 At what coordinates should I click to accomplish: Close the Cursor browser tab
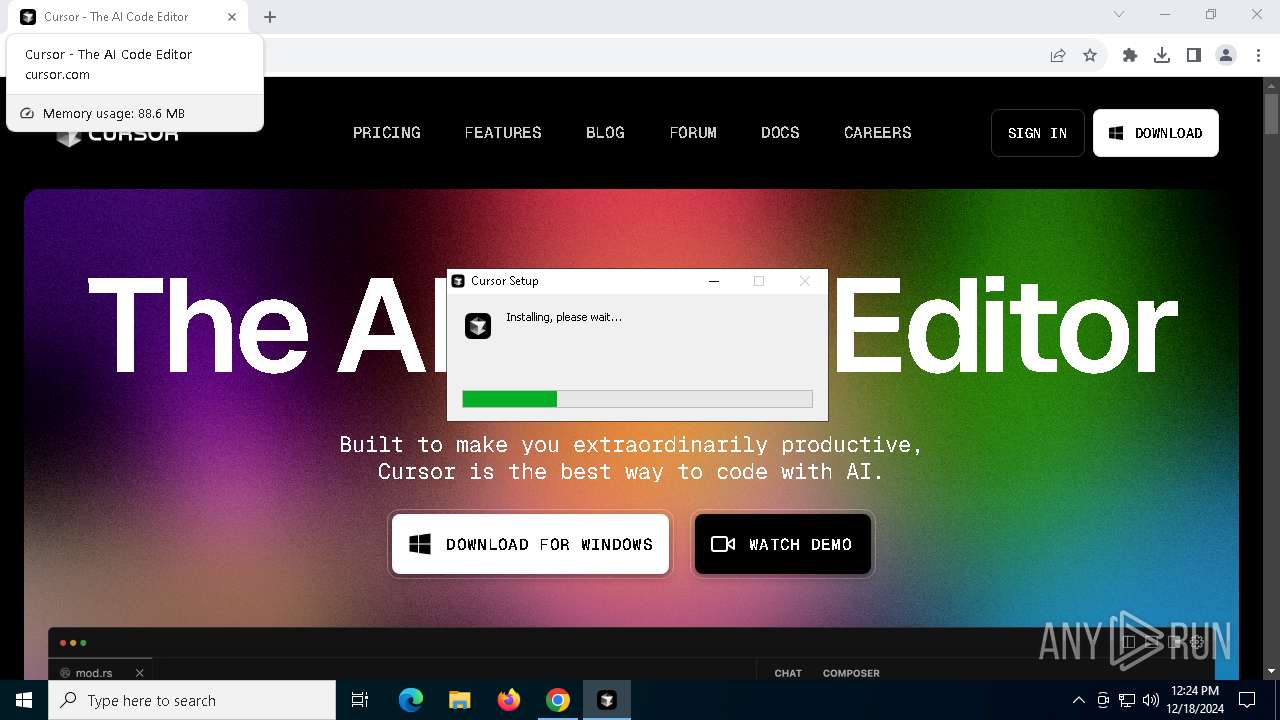tap(232, 17)
